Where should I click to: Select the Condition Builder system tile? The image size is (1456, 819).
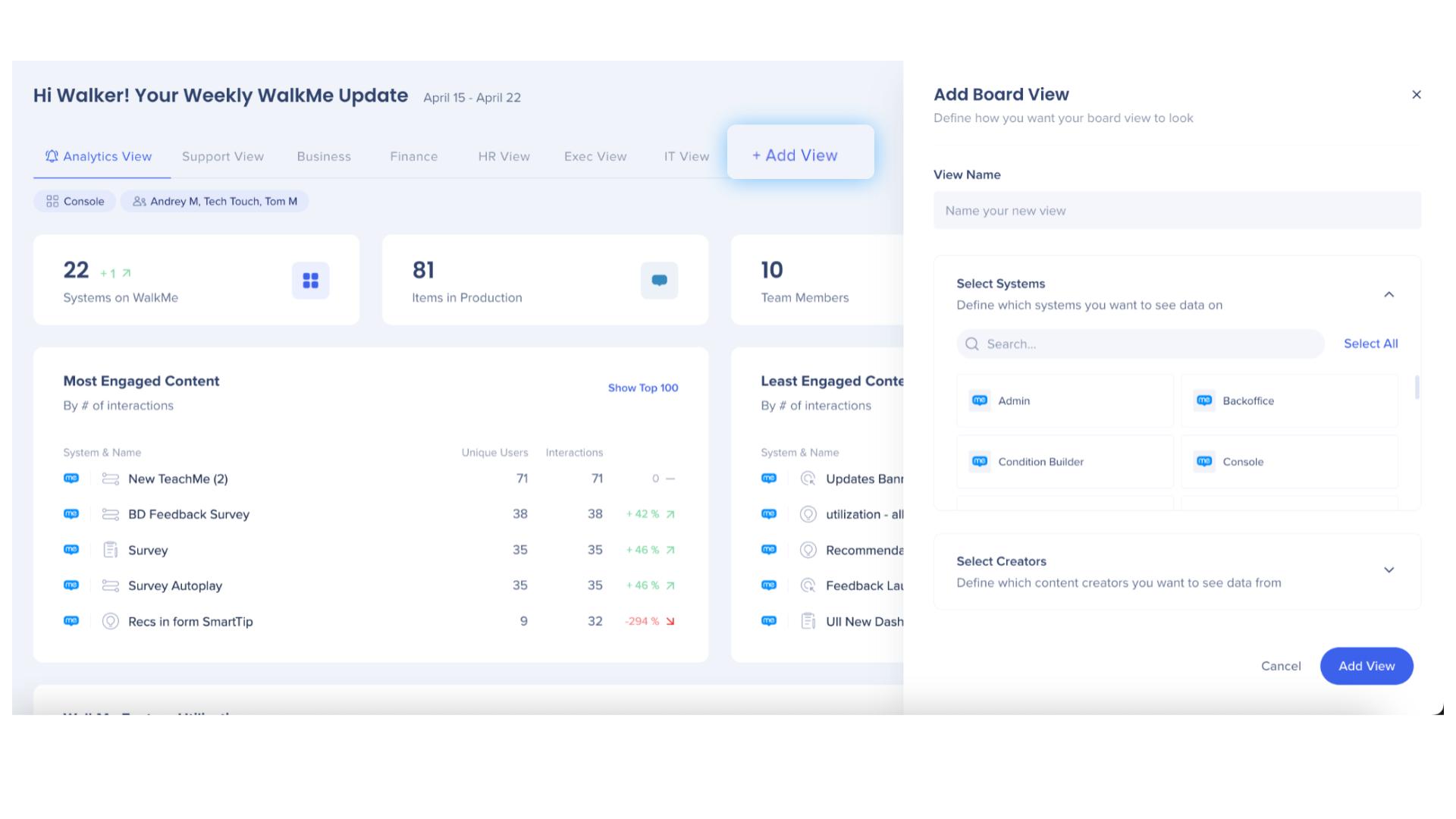tap(1064, 461)
